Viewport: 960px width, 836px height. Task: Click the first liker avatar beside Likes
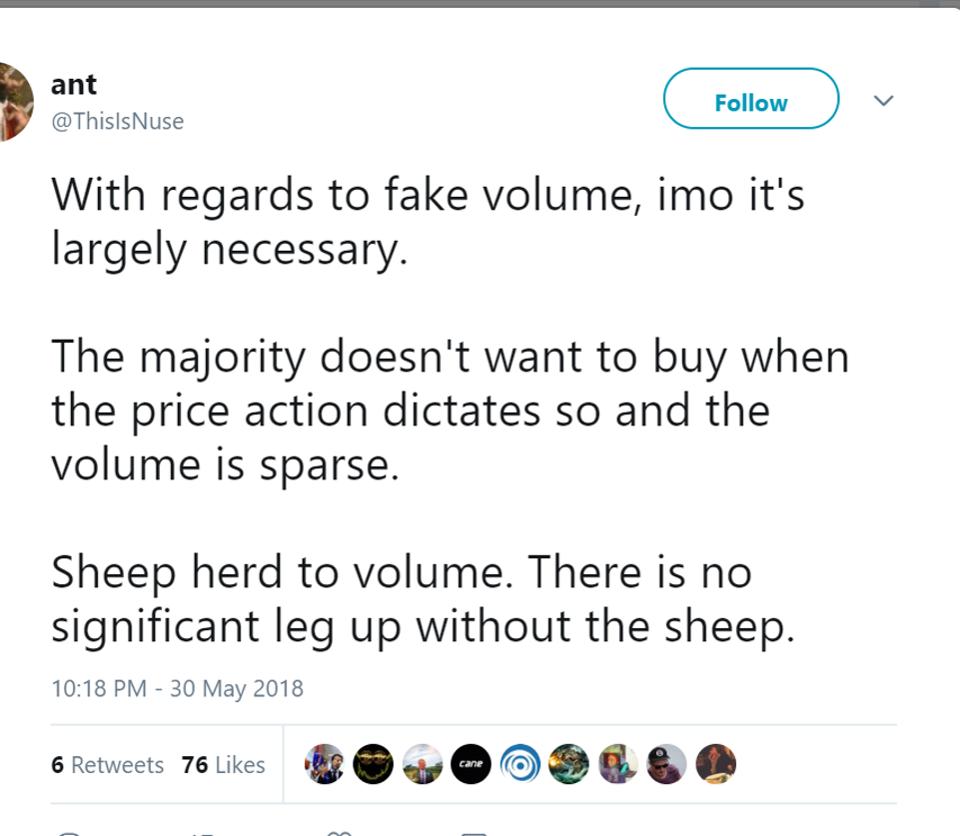point(324,764)
